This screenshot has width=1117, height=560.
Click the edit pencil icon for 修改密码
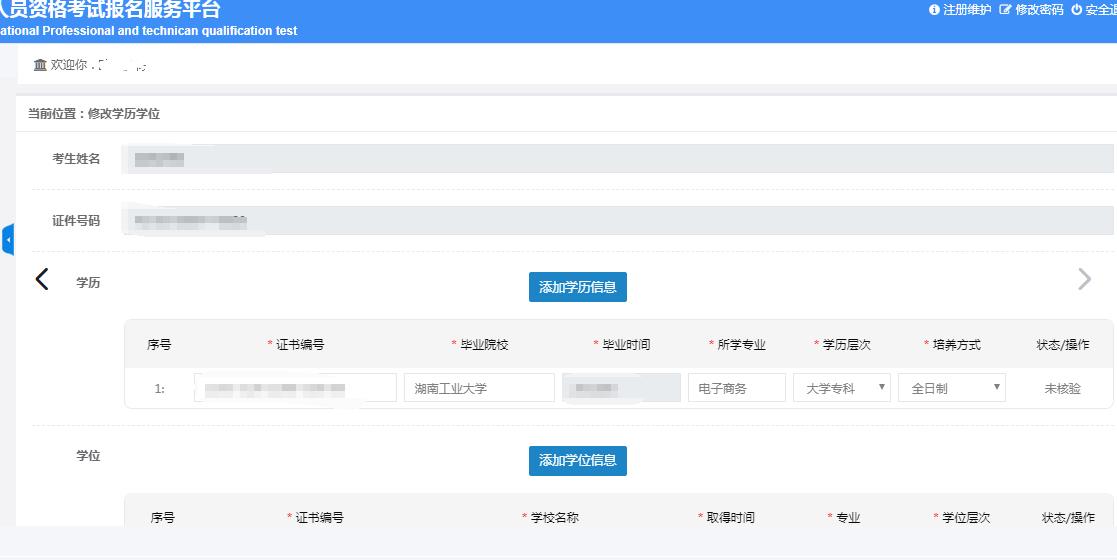[1005, 10]
